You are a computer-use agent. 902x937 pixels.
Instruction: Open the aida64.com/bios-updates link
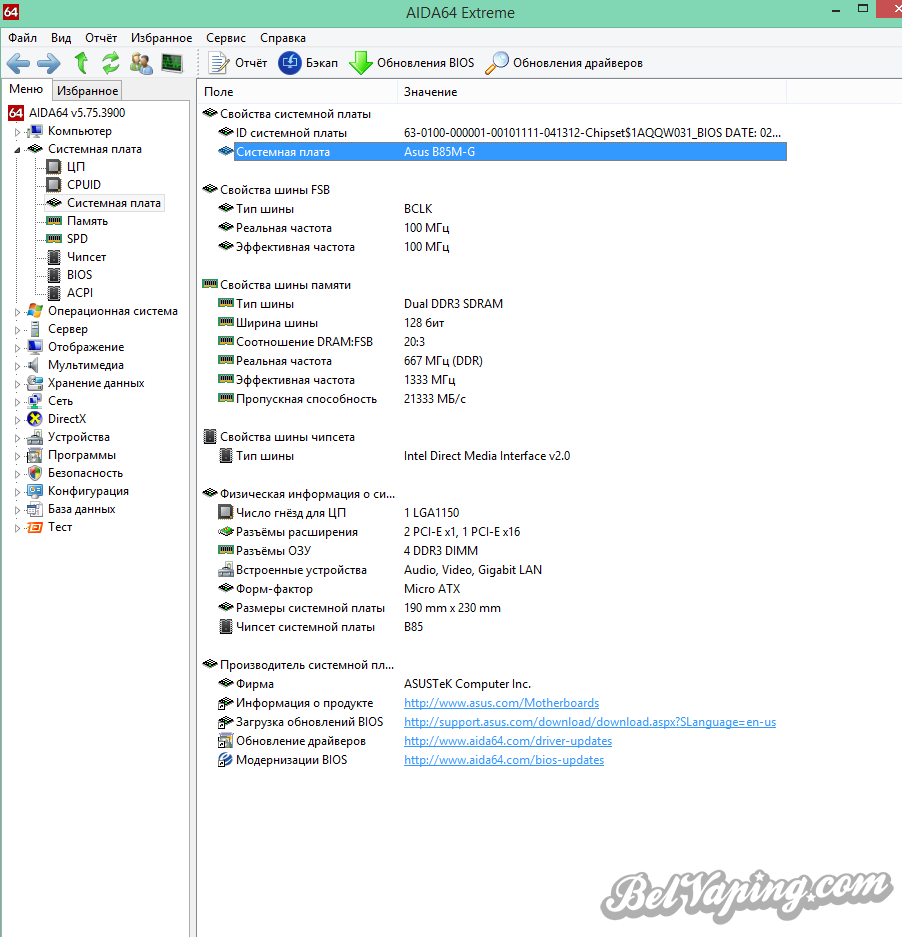tap(504, 760)
